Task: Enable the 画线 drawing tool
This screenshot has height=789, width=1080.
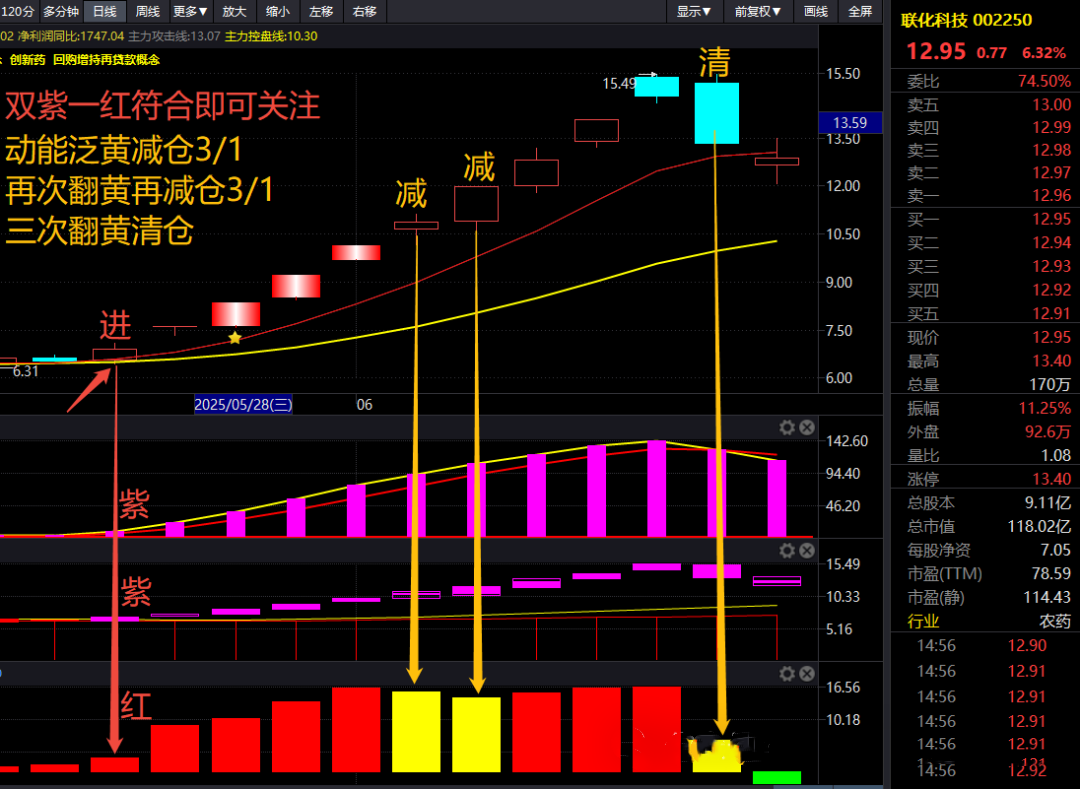Action: [816, 12]
